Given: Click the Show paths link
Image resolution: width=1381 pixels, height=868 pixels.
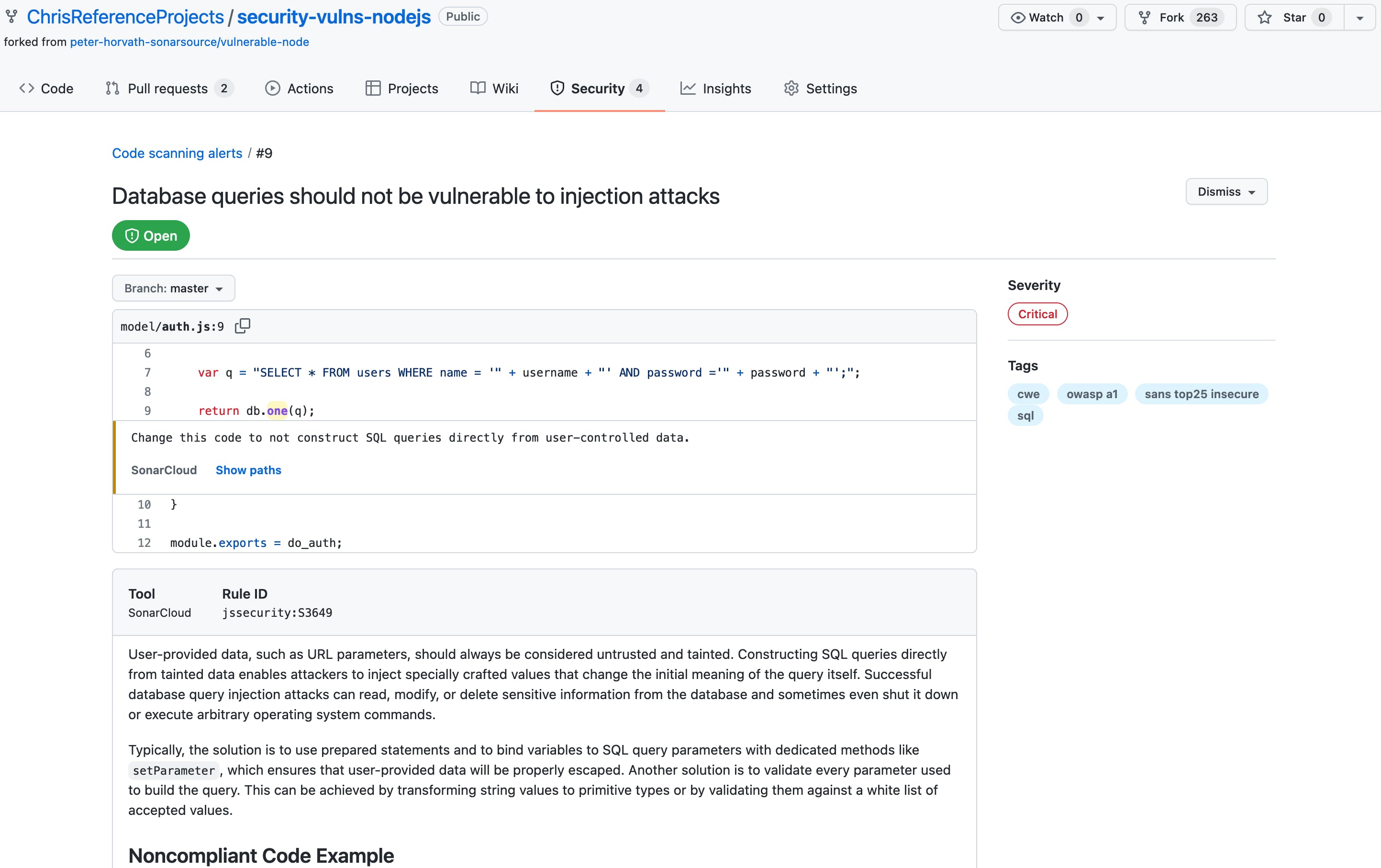Looking at the screenshot, I should pyautogui.click(x=248, y=469).
